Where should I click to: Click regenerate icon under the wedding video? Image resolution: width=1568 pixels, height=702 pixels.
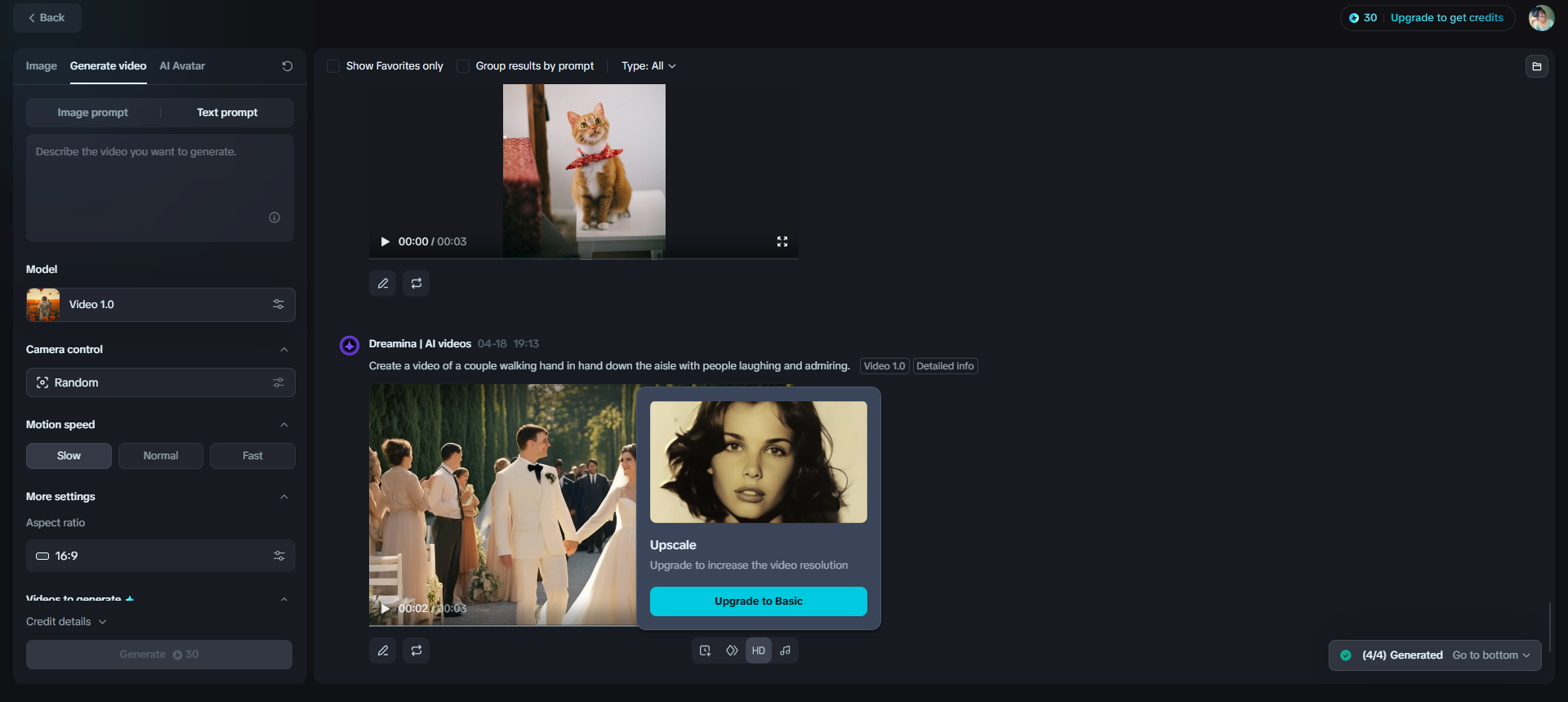coord(416,651)
